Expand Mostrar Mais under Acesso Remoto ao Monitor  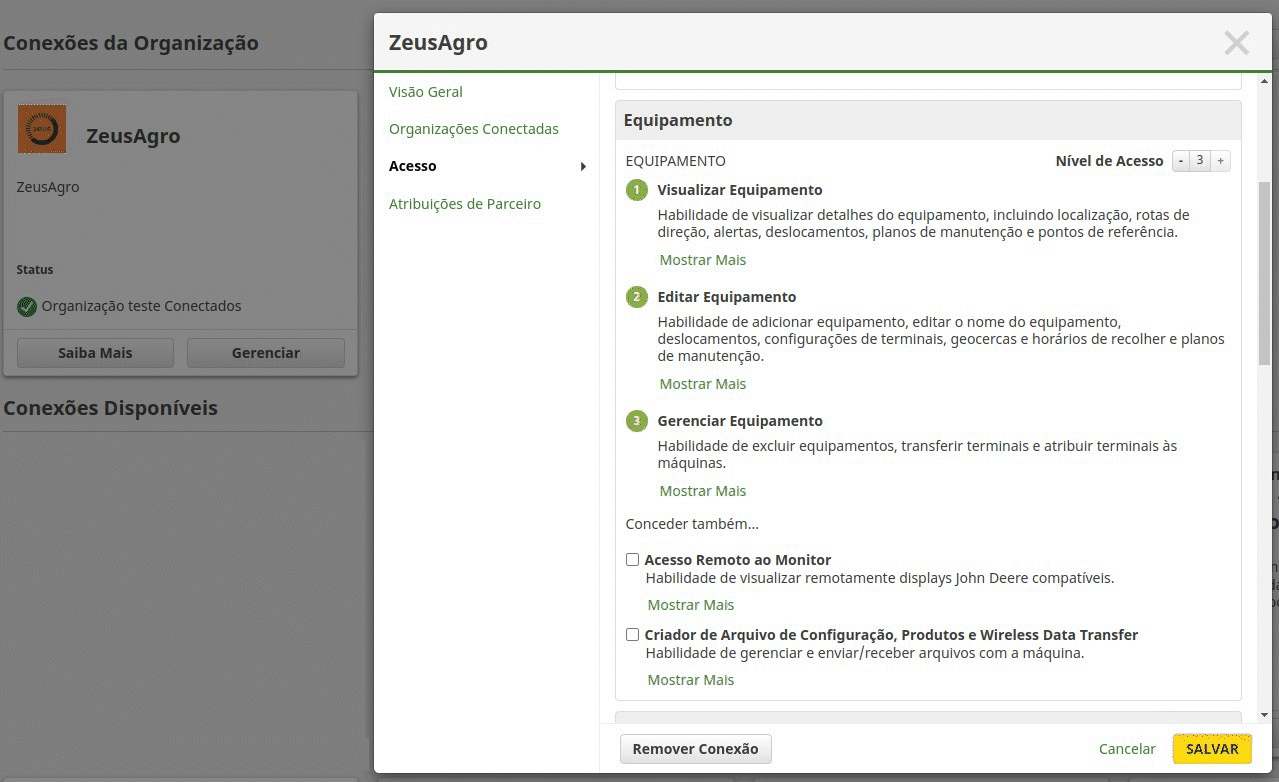pyautogui.click(x=691, y=605)
